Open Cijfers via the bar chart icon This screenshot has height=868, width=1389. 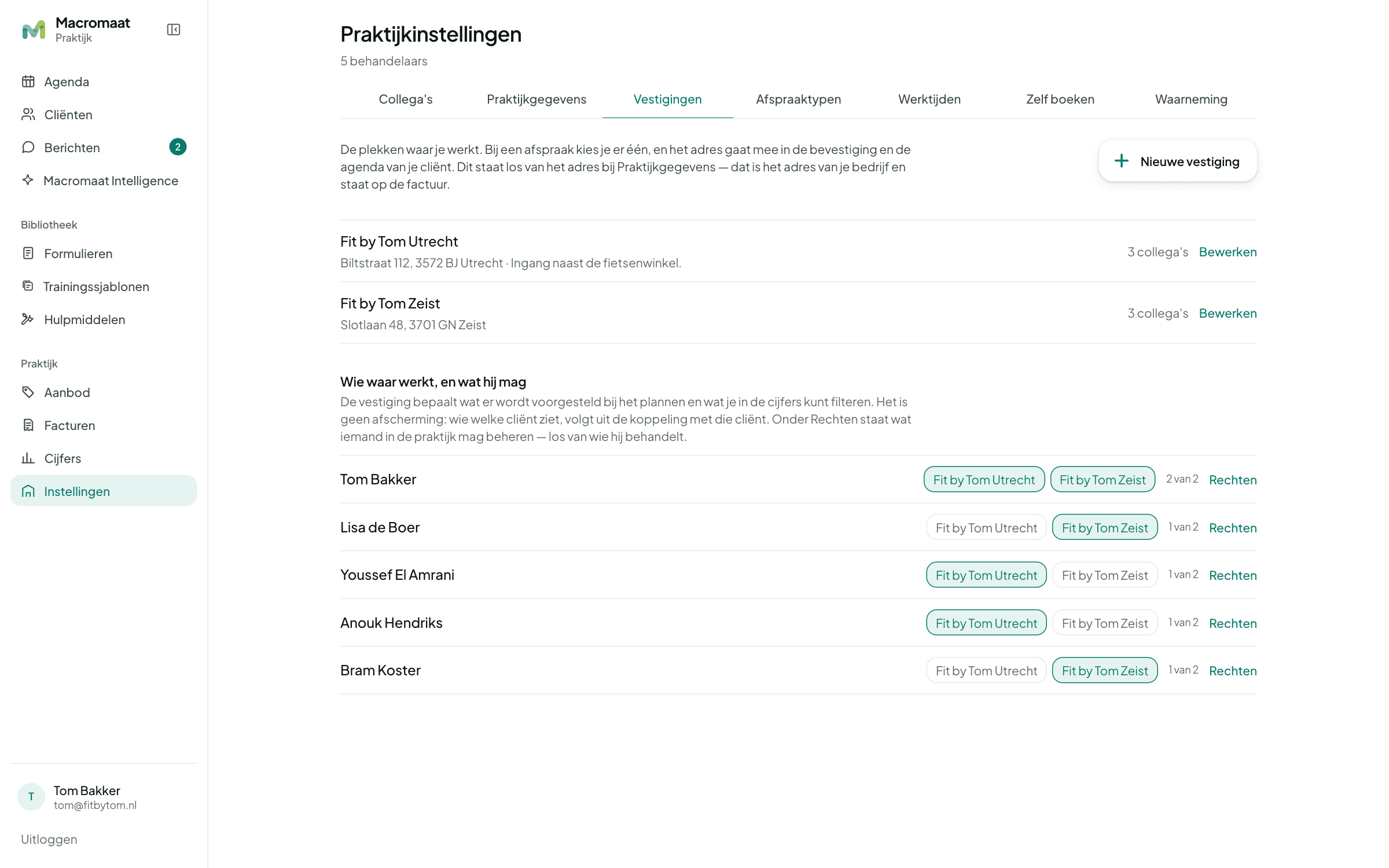(28, 458)
